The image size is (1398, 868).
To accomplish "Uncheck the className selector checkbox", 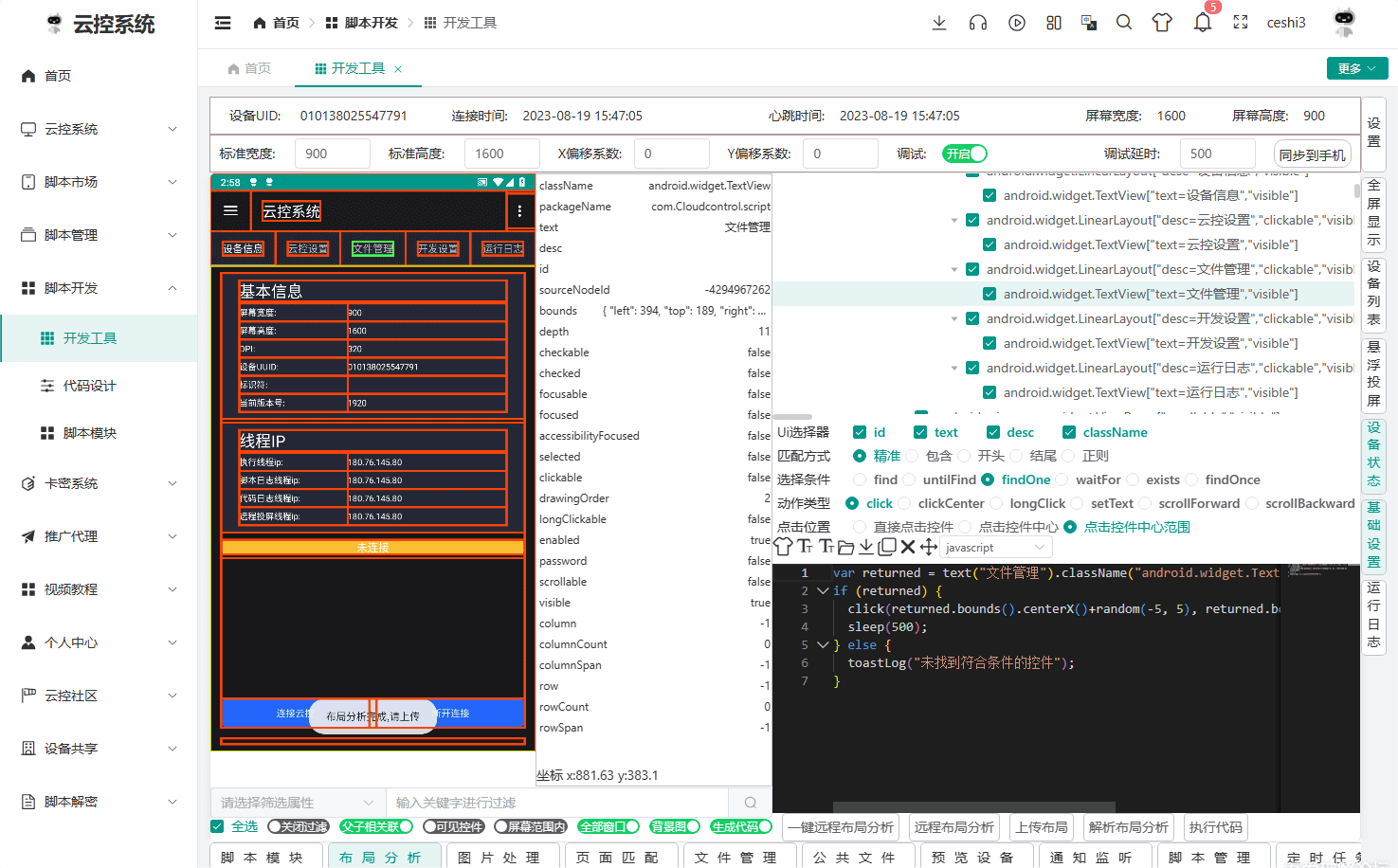I will point(1069,432).
